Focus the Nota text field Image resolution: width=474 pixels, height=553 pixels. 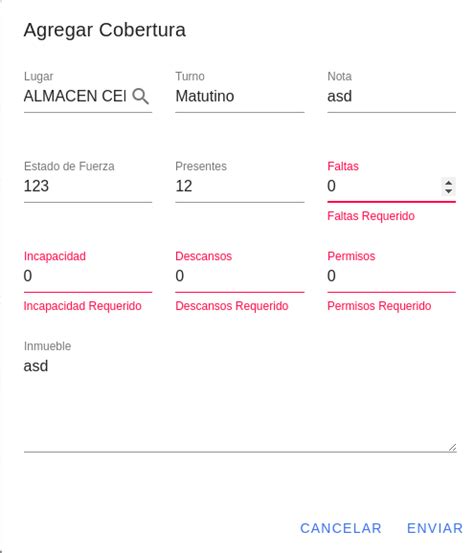pyautogui.click(x=391, y=96)
